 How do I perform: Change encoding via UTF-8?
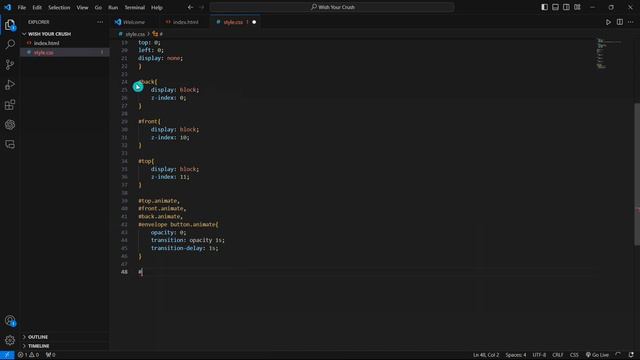539,355
